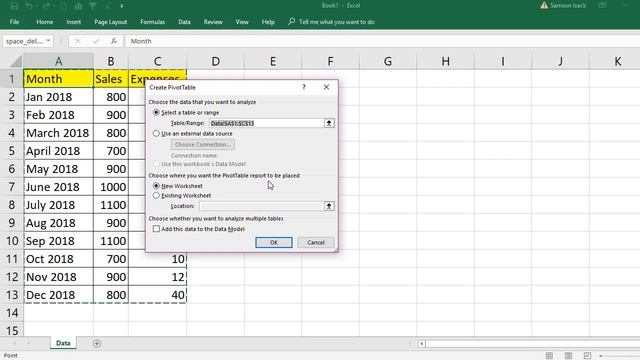The image size is (640, 360).
Task: Open the Page Layout ribbon tab
Action: 111,22
